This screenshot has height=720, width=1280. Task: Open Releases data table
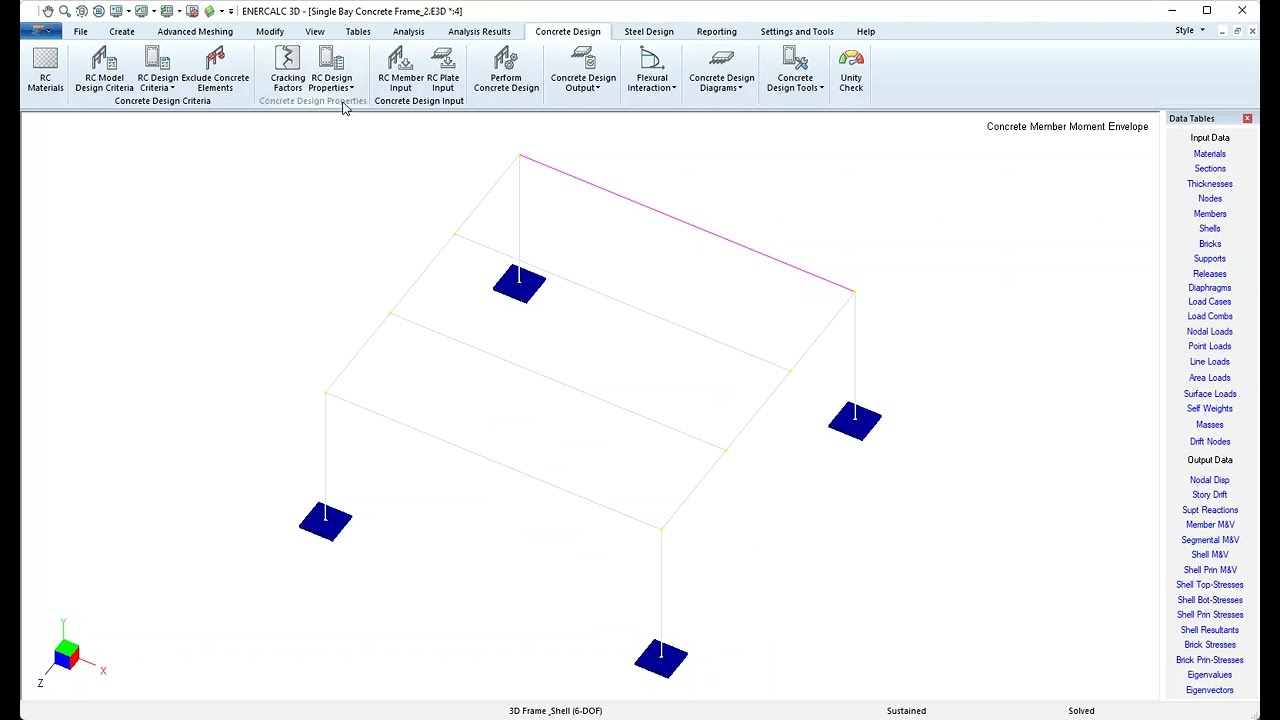coord(1209,274)
